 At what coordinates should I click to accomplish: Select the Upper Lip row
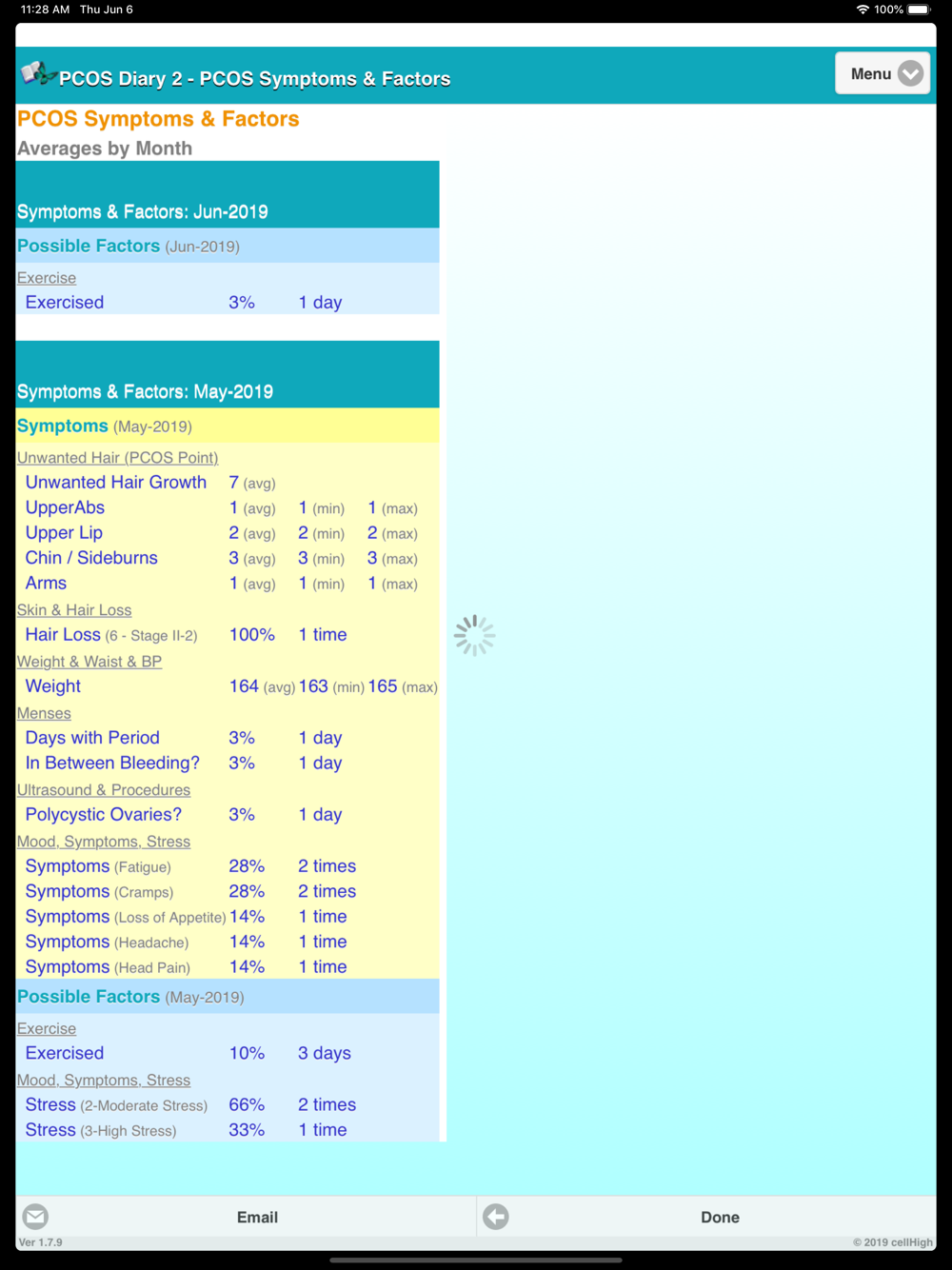[228, 533]
